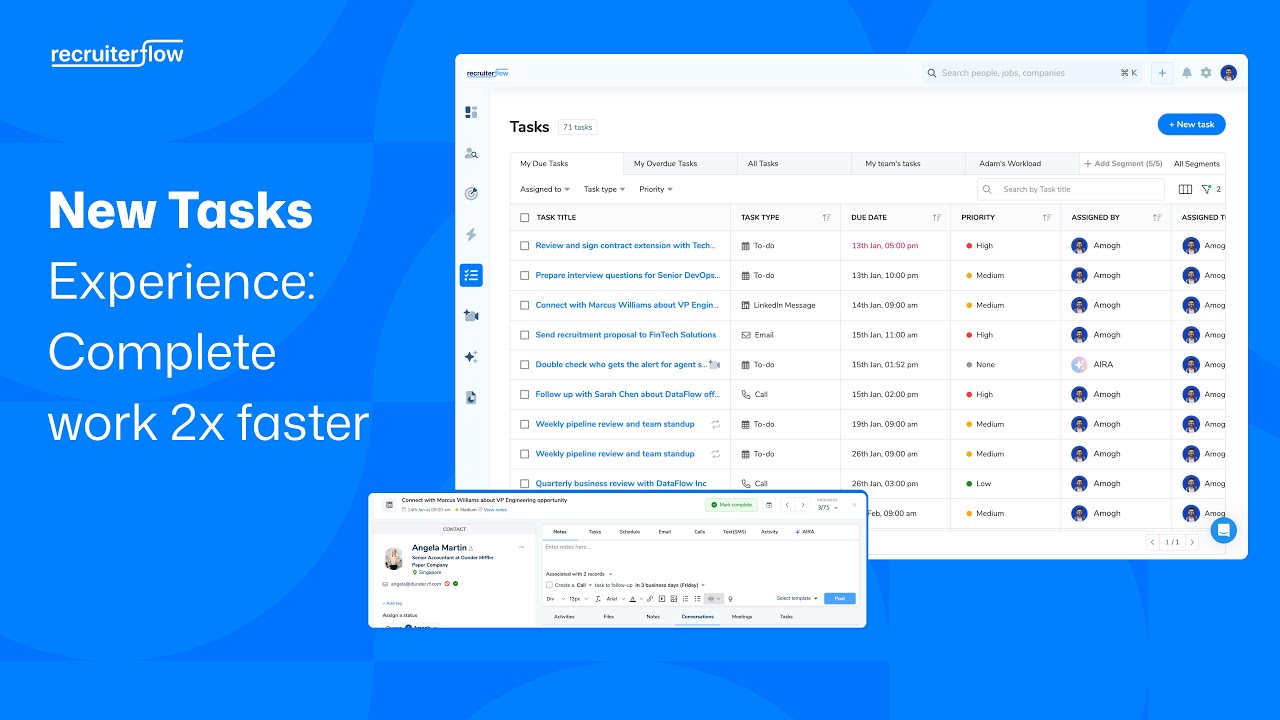Open the lightning automation sidebar icon

[471, 235]
